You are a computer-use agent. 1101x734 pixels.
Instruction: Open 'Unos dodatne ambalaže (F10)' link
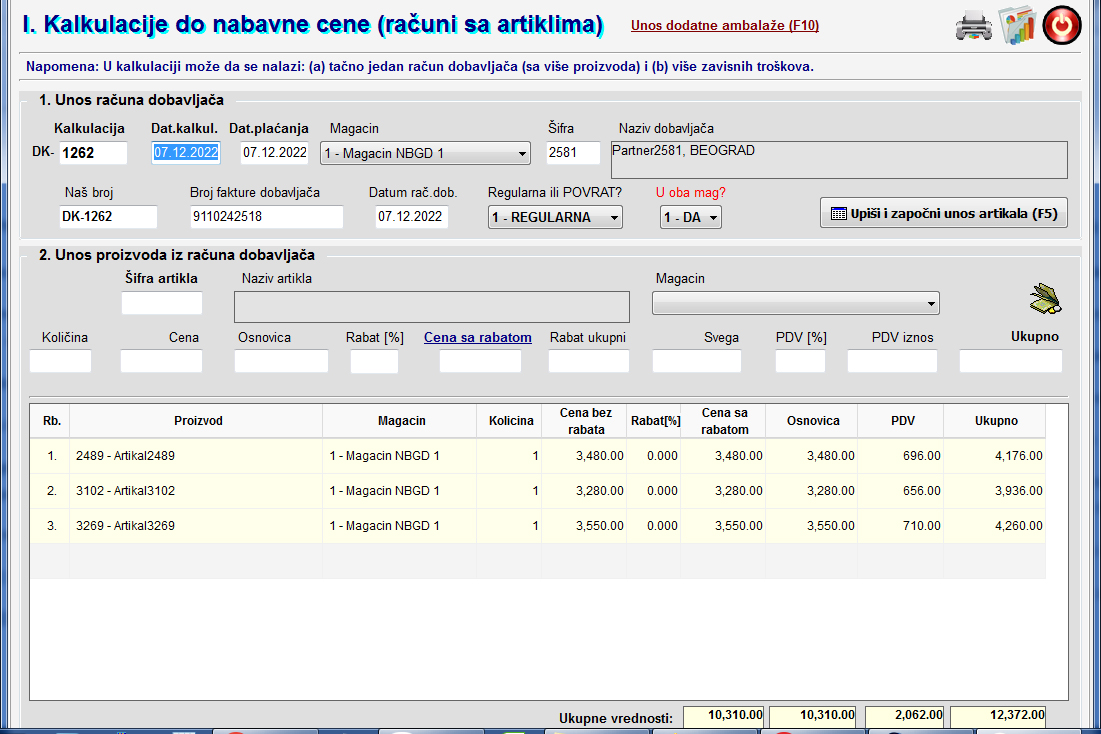(725, 25)
